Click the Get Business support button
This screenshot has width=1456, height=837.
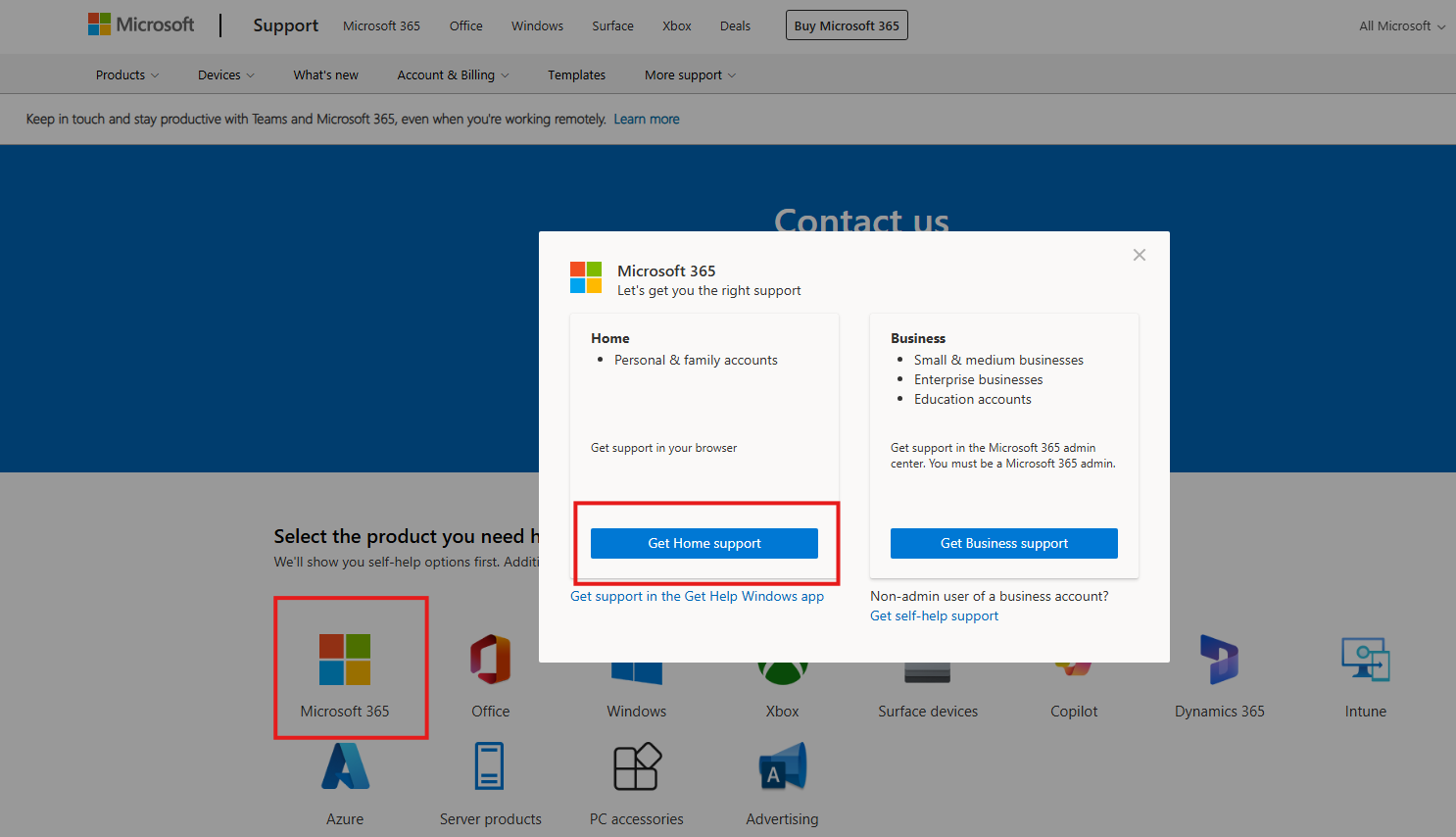pyautogui.click(x=1004, y=543)
